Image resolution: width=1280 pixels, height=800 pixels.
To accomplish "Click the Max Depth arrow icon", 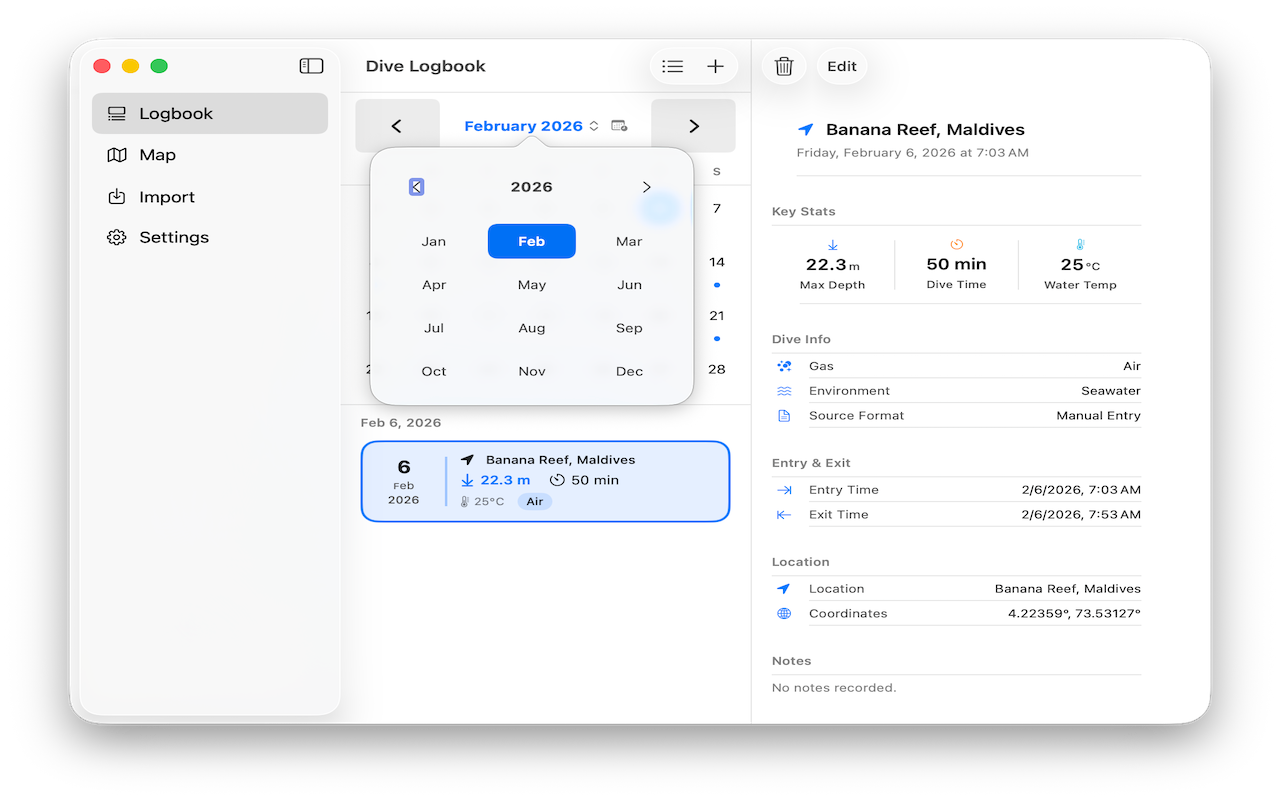I will pyautogui.click(x=832, y=245).
